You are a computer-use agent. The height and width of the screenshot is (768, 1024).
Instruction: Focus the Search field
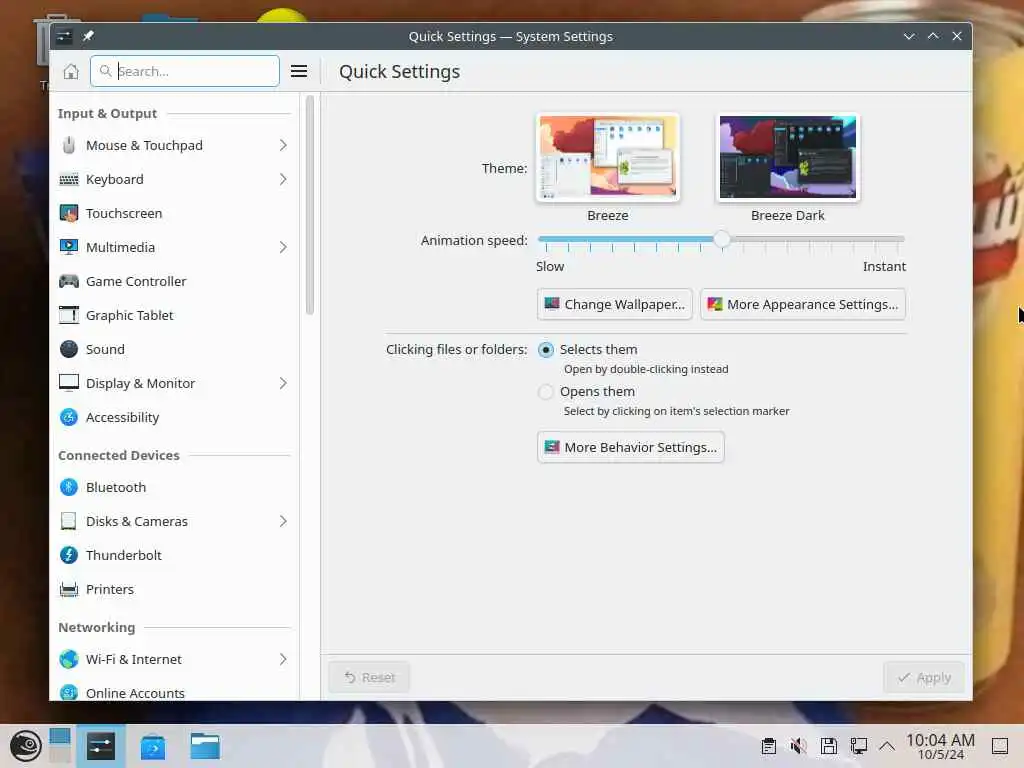(185, 71)
